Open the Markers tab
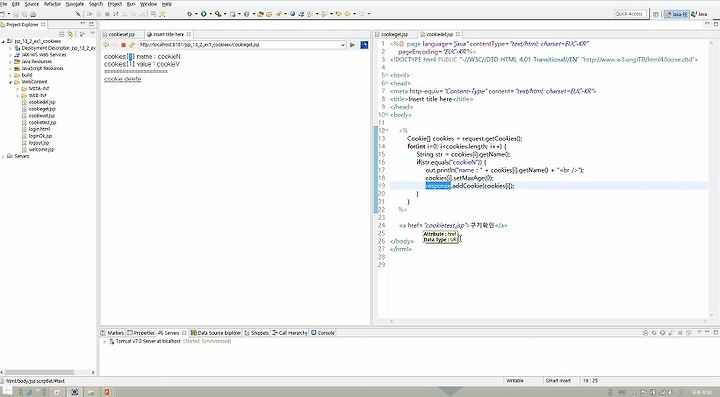Viewport: 720px width, 397px height. click(x=112, y=333)
